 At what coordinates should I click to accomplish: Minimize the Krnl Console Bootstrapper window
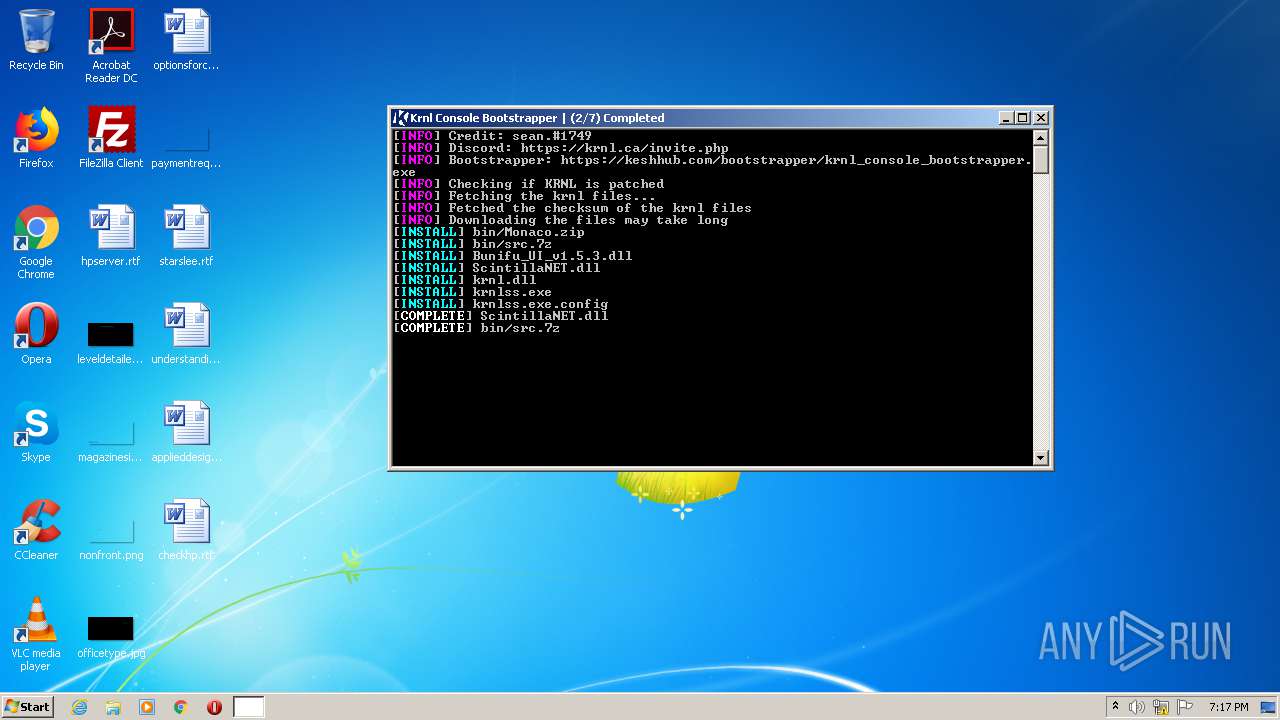point(1006,118)
